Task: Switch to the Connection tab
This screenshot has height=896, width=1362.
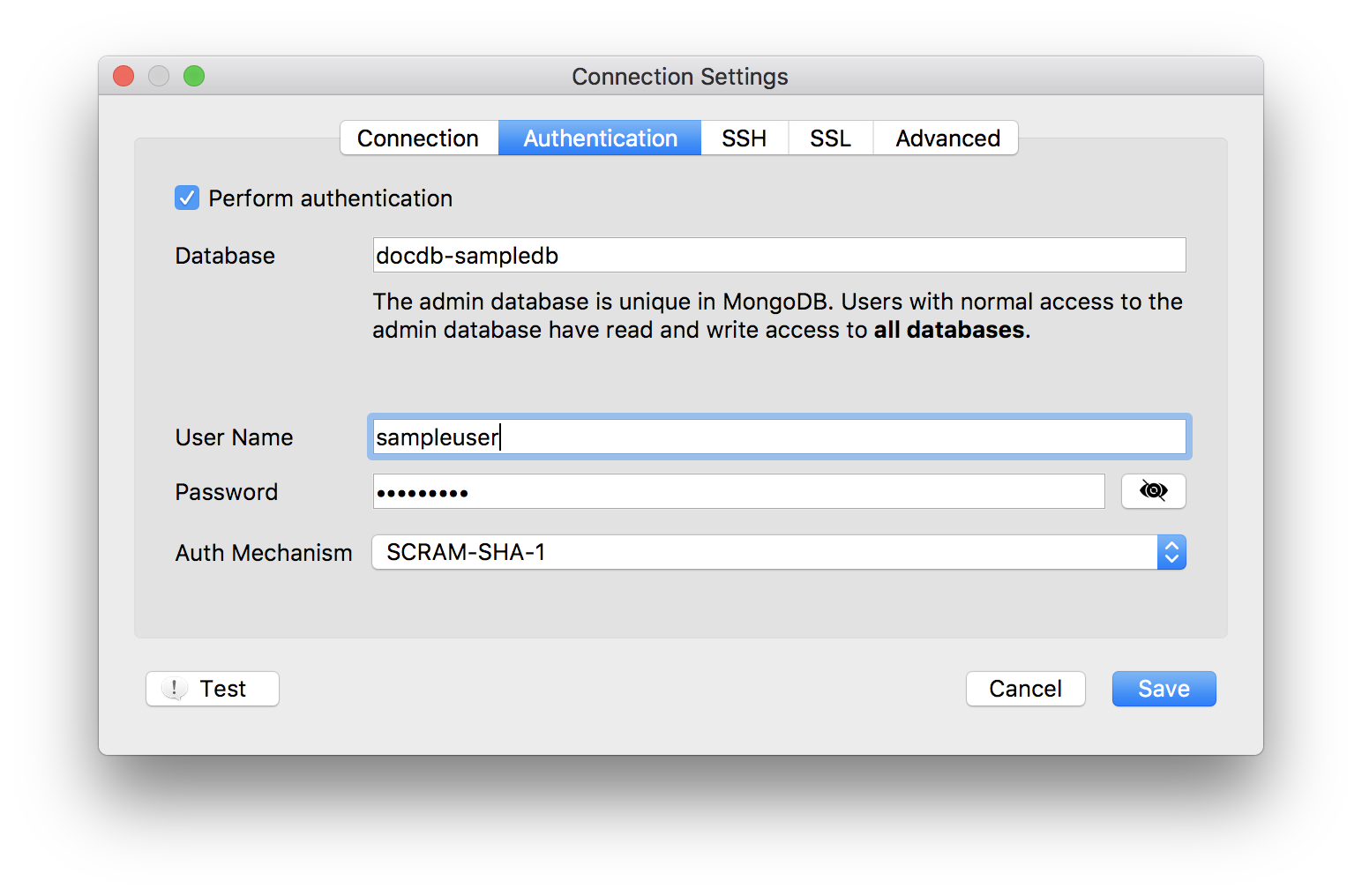Action: (x=418, y=138)
